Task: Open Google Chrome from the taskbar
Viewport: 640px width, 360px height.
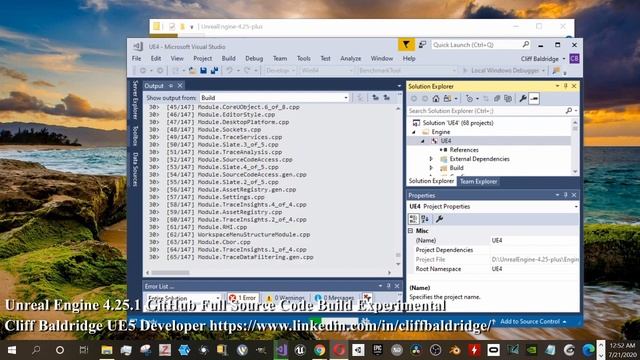Action: (x=320, y=350)
